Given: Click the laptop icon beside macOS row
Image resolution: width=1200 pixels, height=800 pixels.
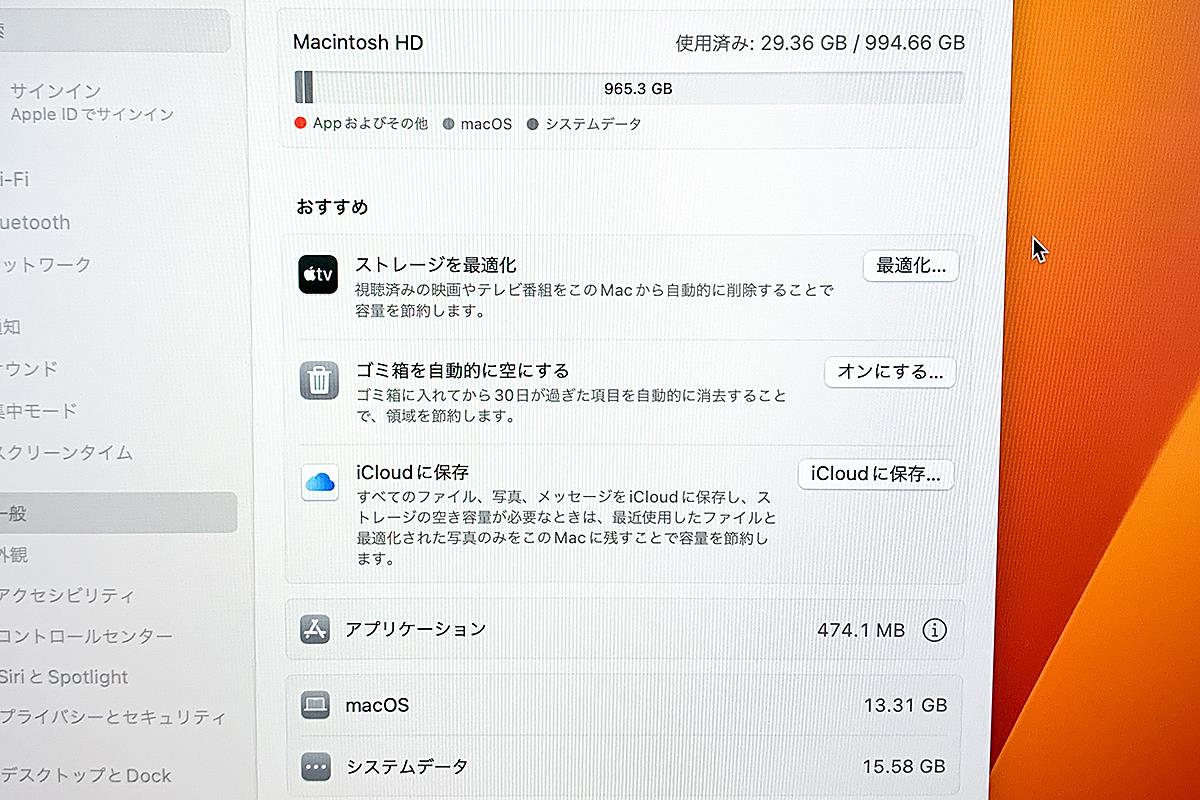Looking at the screenshot, I should [316, 705].
